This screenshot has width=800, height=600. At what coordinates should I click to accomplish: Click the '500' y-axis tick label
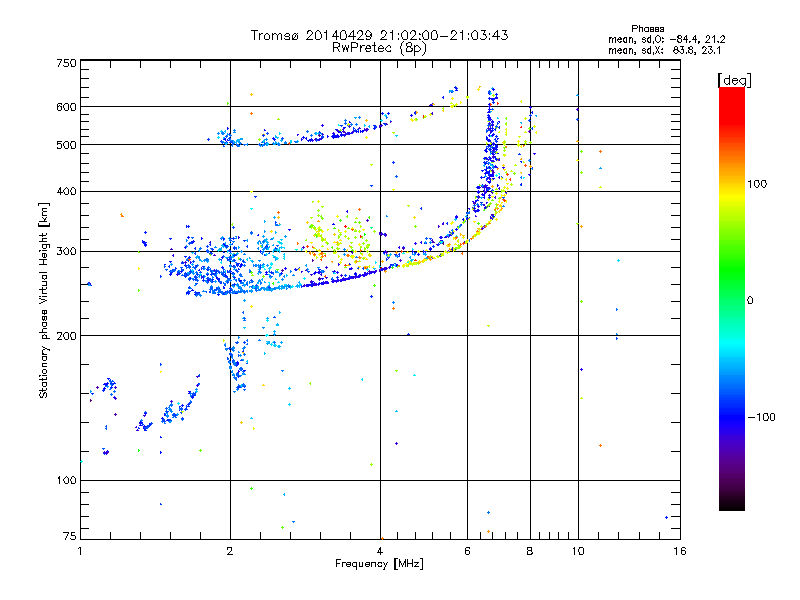coord(66,145)
